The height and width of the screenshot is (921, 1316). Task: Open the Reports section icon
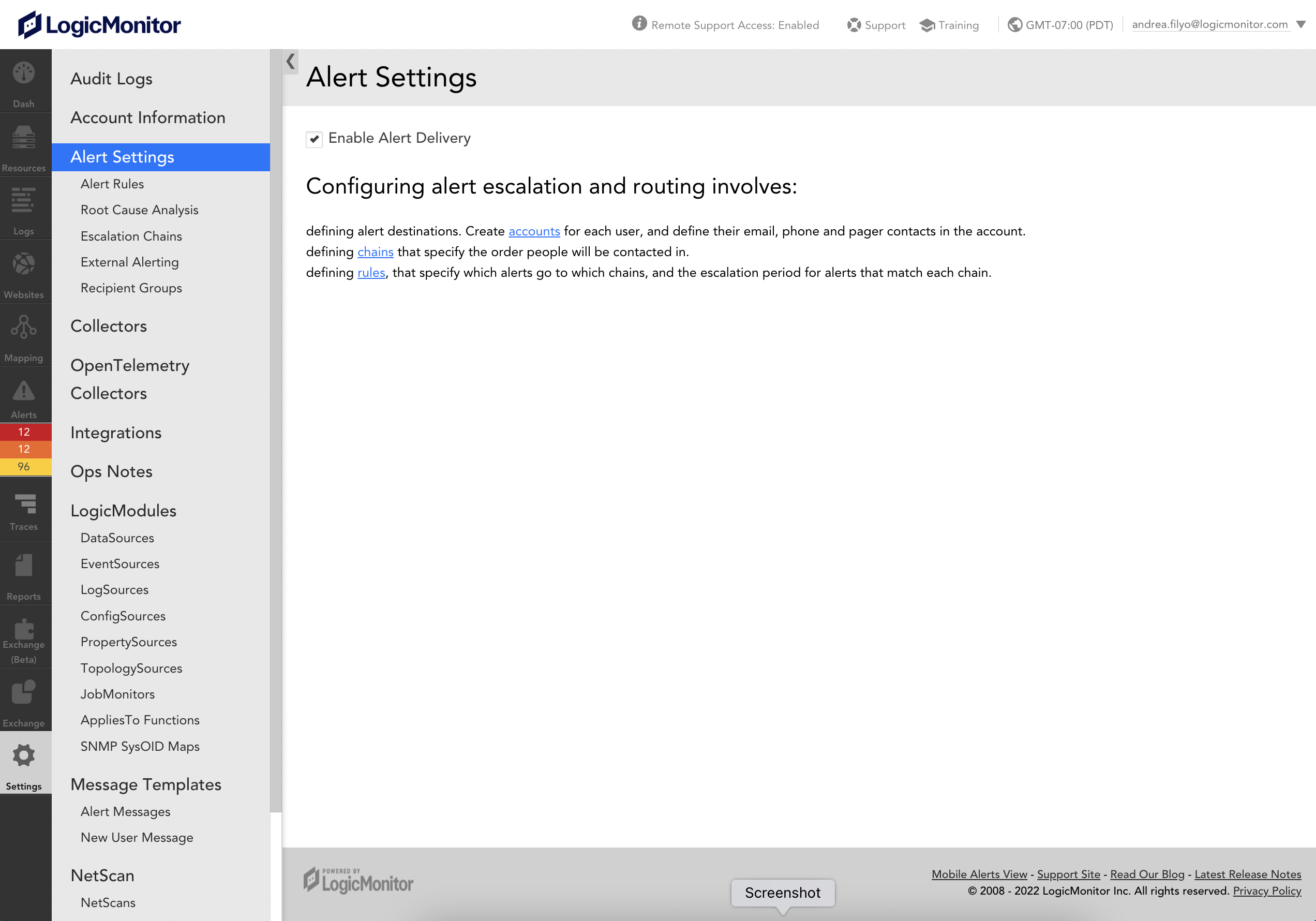pyautogui.click(x=23, y=566)
